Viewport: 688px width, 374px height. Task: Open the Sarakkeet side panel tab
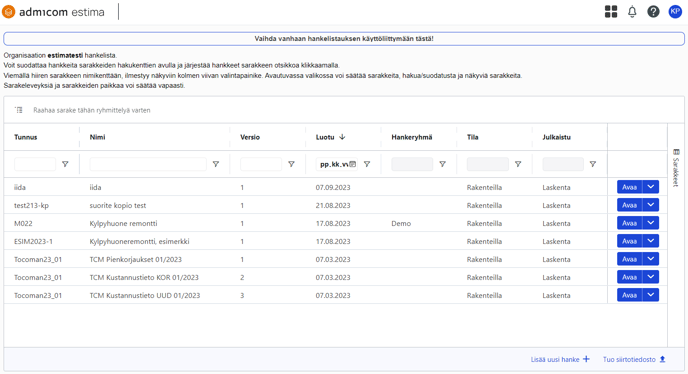(676, 168)
